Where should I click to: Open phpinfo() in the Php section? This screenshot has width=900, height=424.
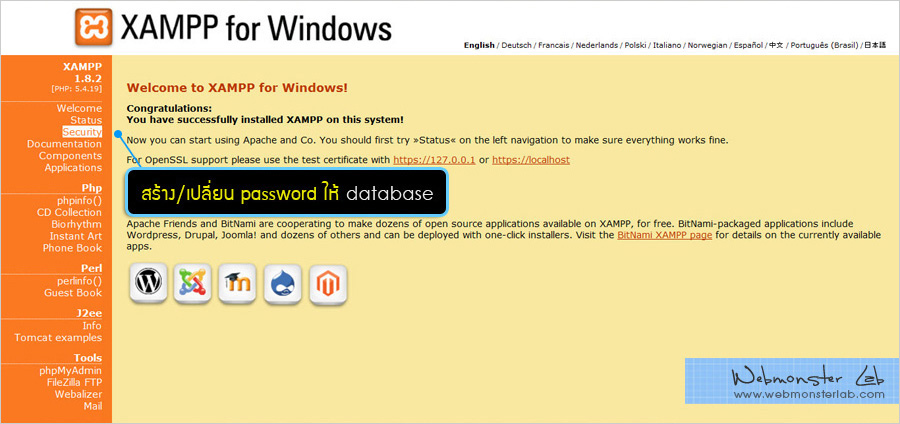click(80, 201)
